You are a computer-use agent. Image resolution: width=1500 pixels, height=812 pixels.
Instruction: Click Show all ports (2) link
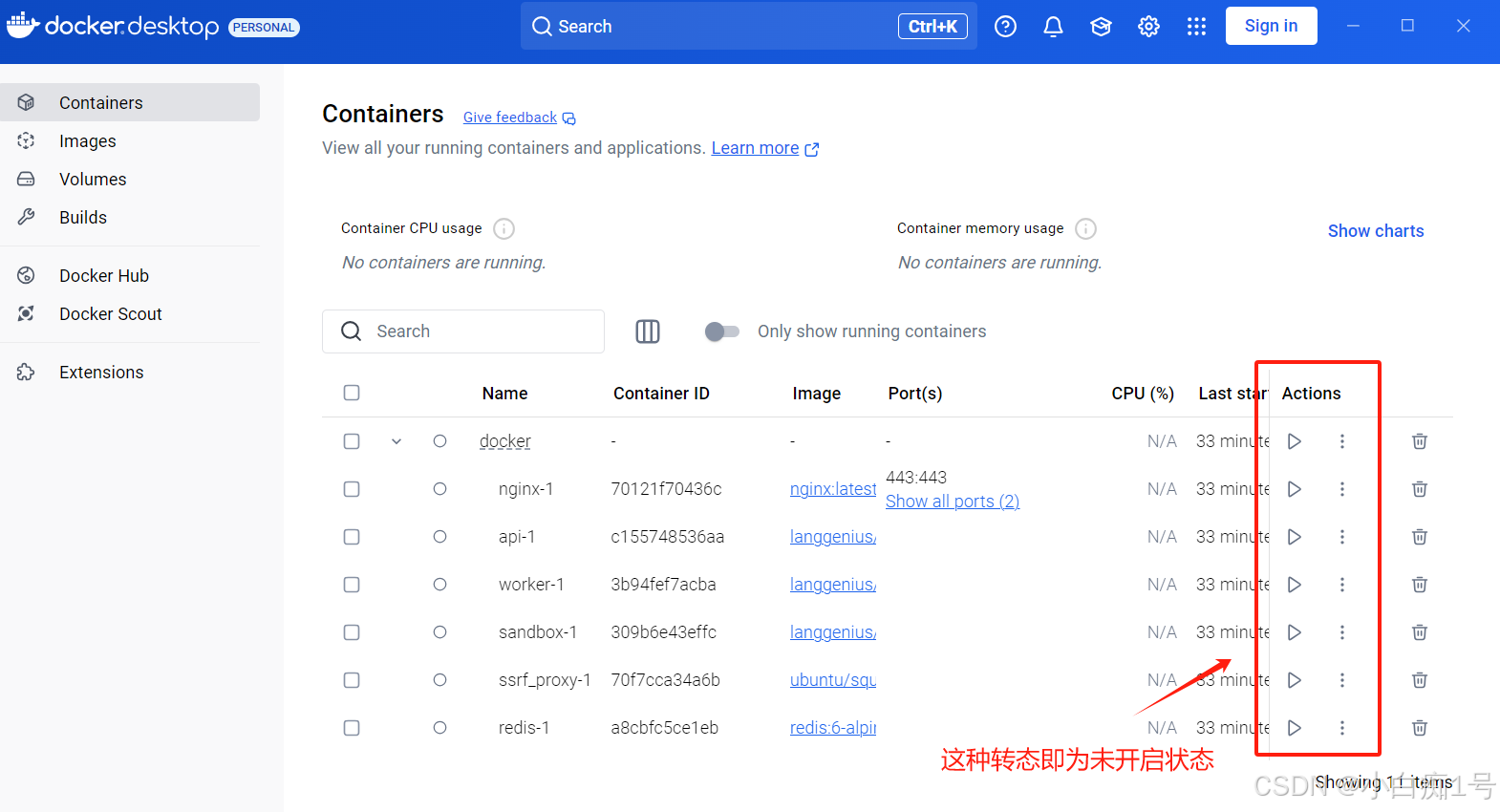coord(953,502)
